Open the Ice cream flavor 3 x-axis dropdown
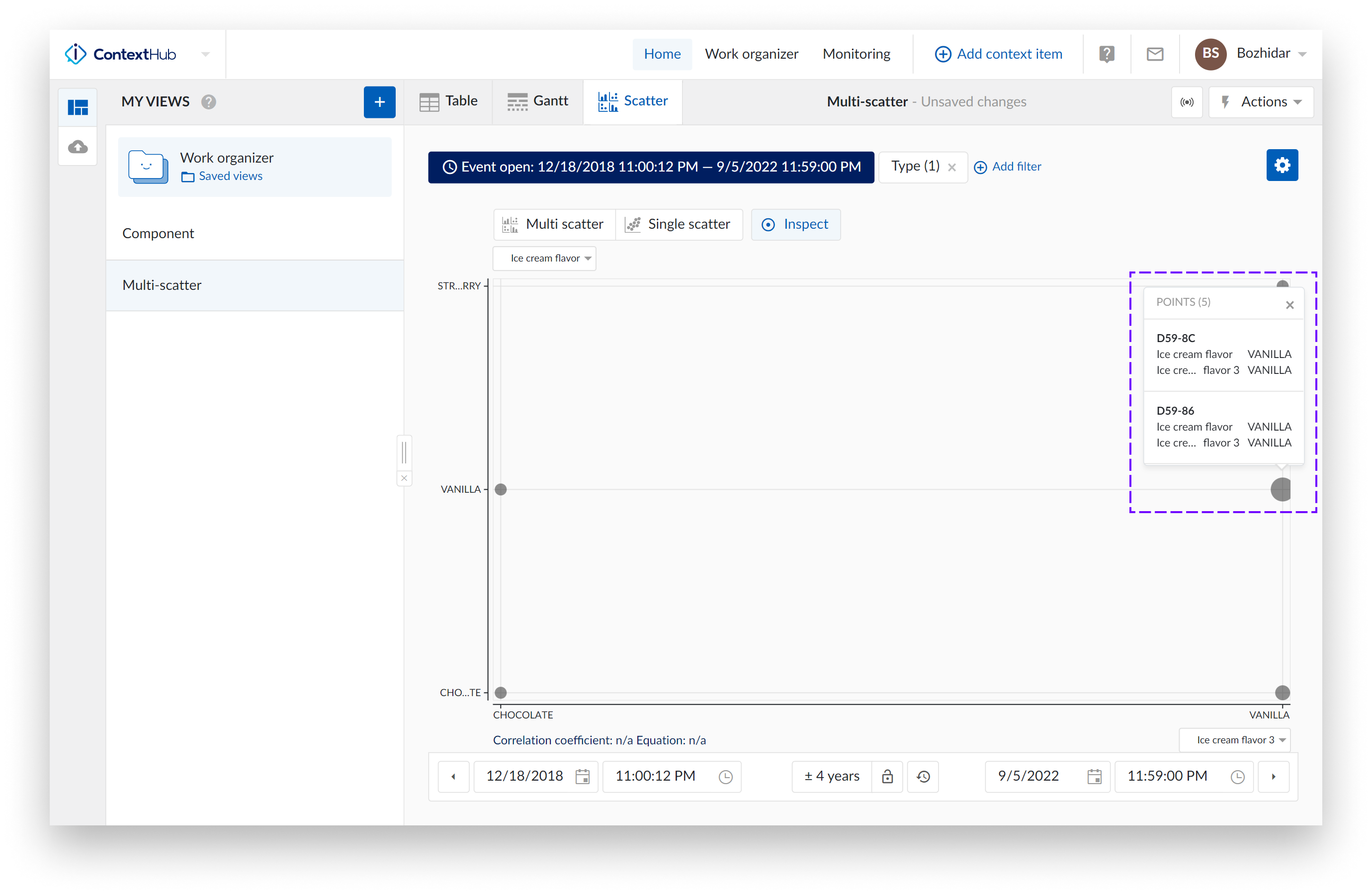 [1234, 740]
